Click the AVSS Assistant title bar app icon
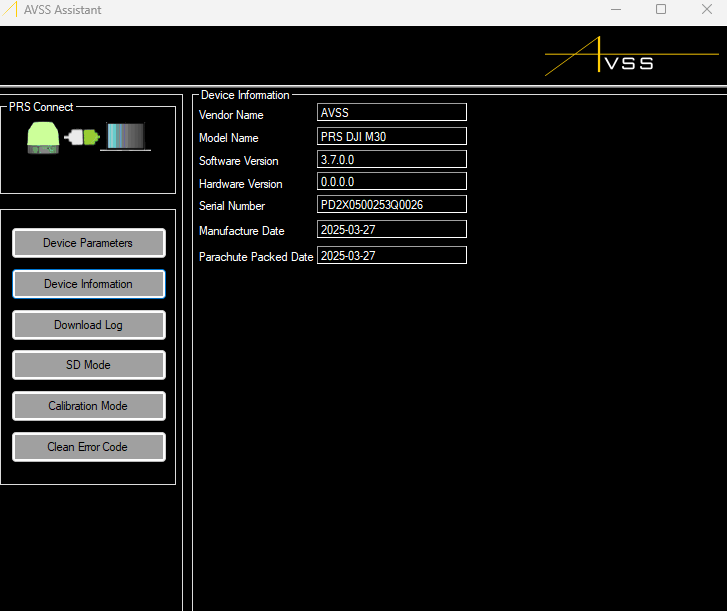Viewport: 727px width, 611px height. click(10, 9)
